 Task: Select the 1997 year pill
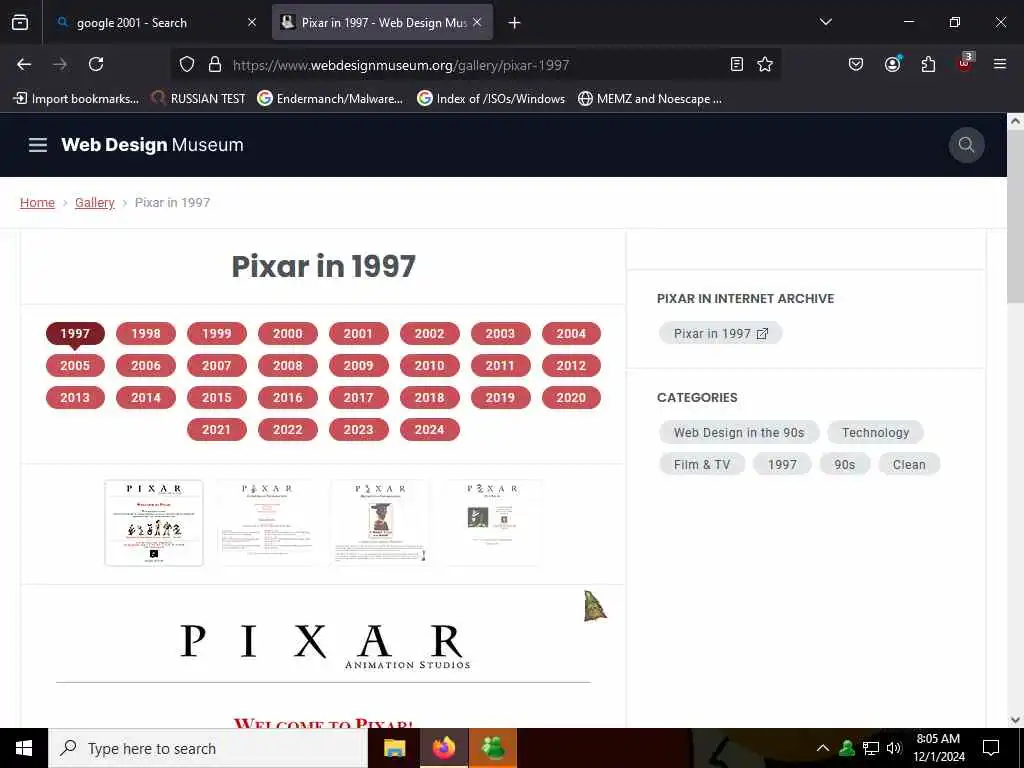[75, 334]
